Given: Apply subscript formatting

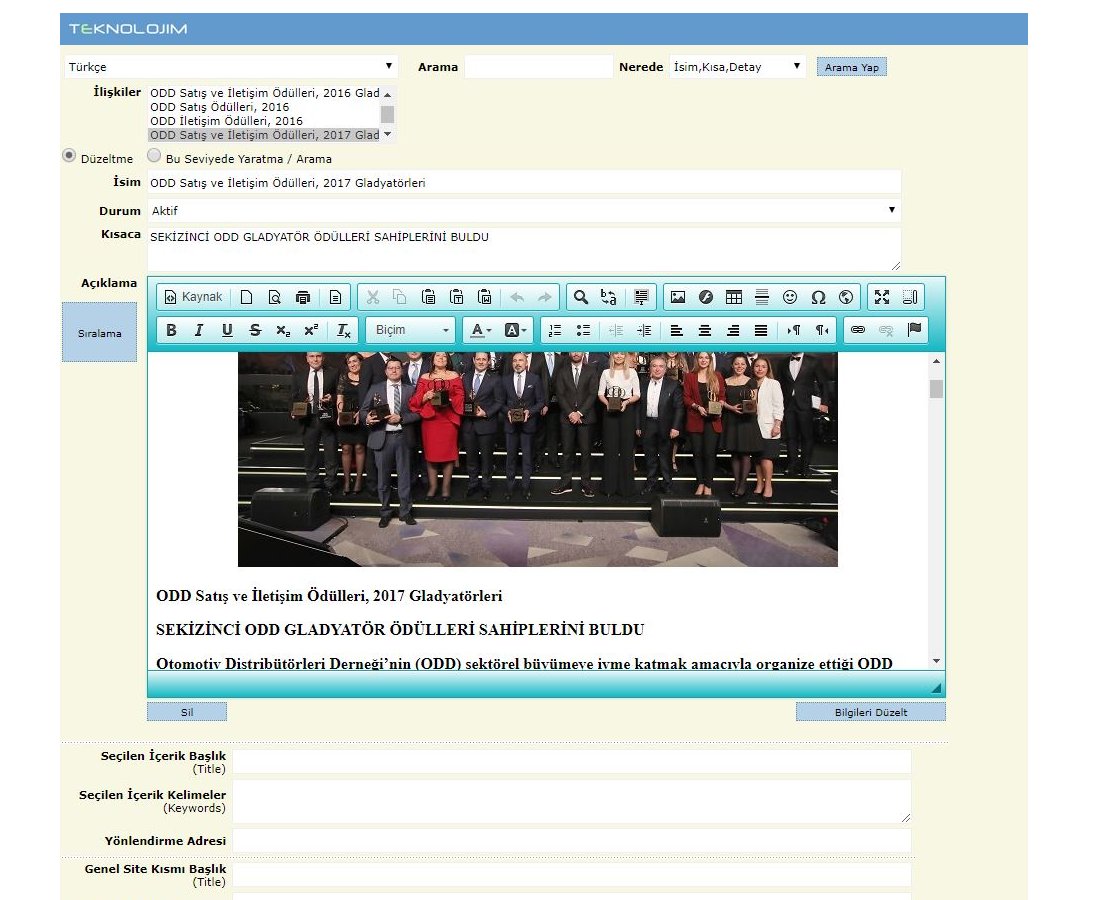Looking at the screenshot, I should point(283,330).
